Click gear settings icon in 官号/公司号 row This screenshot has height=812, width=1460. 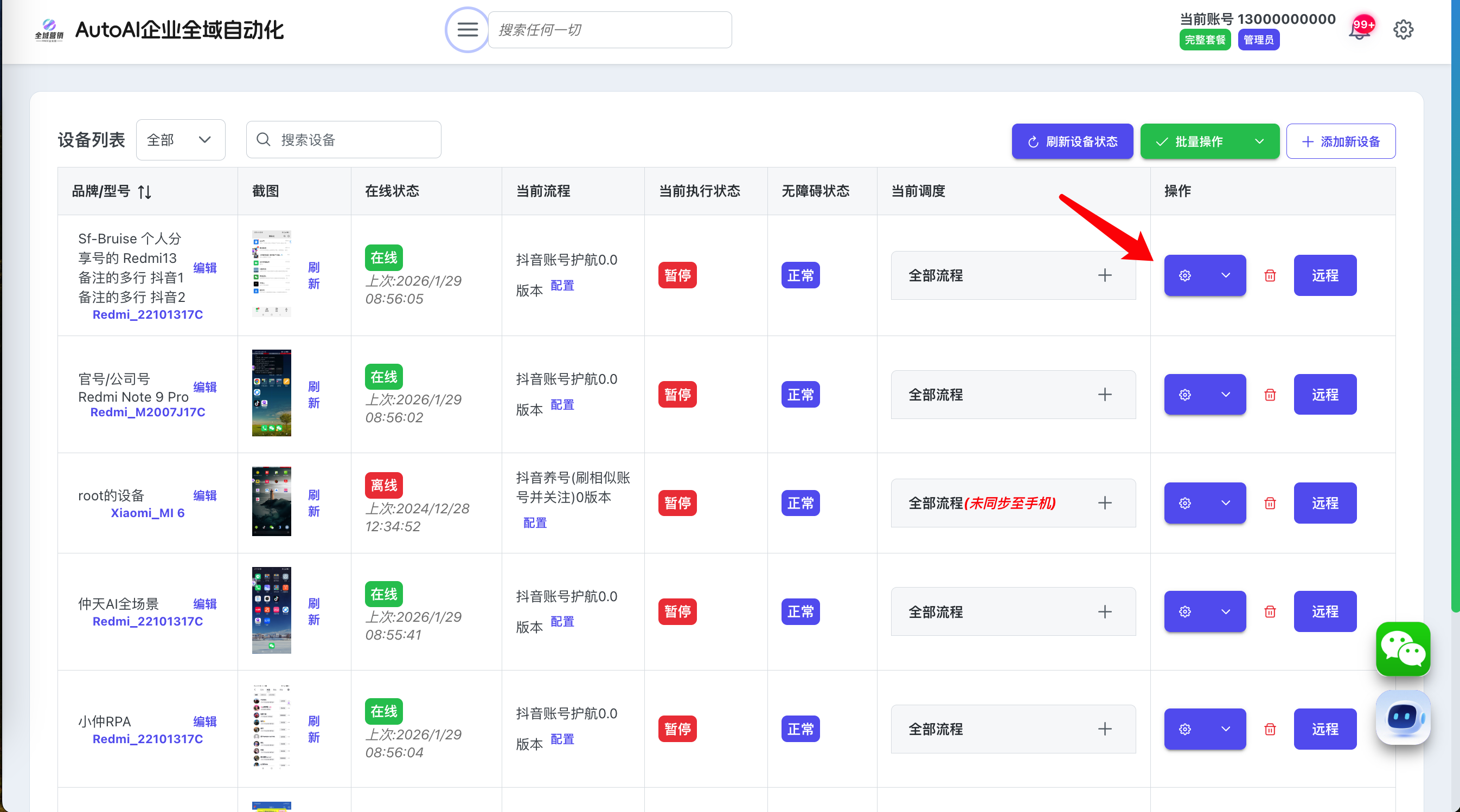click(x=1184, y=395)
